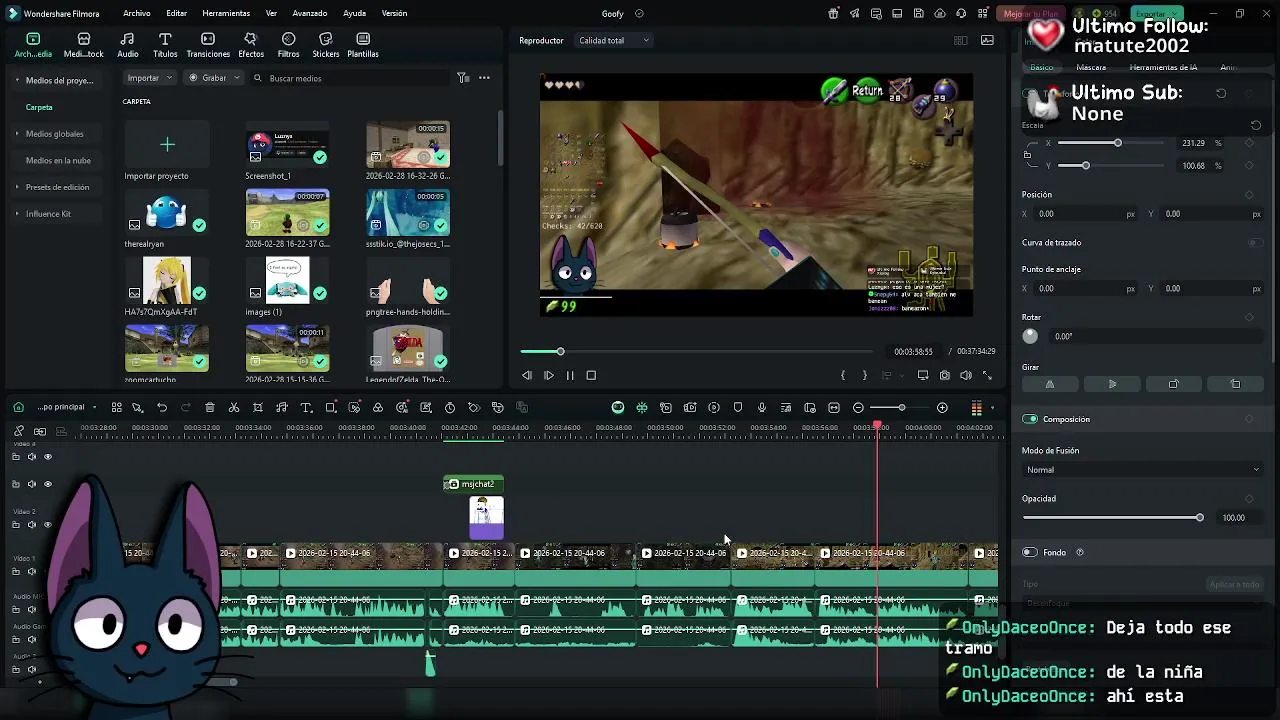1280x720 pixels.
Task: Select the therealryan media thumbnail
Action: pos(167,213)
